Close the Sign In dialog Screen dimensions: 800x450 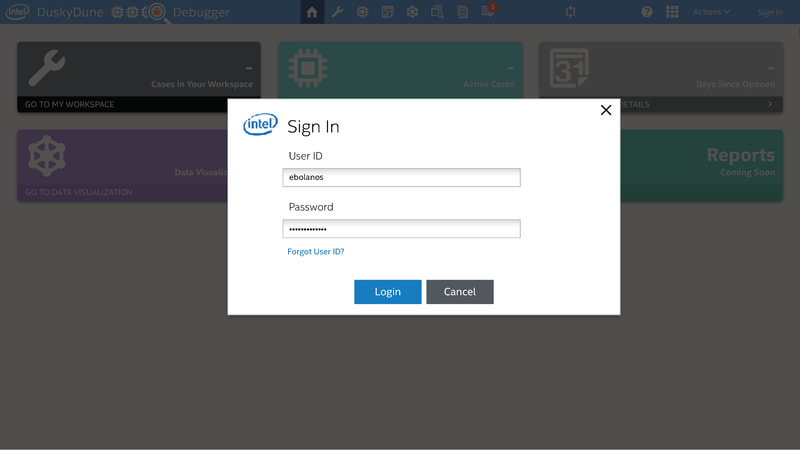[606, 110]
